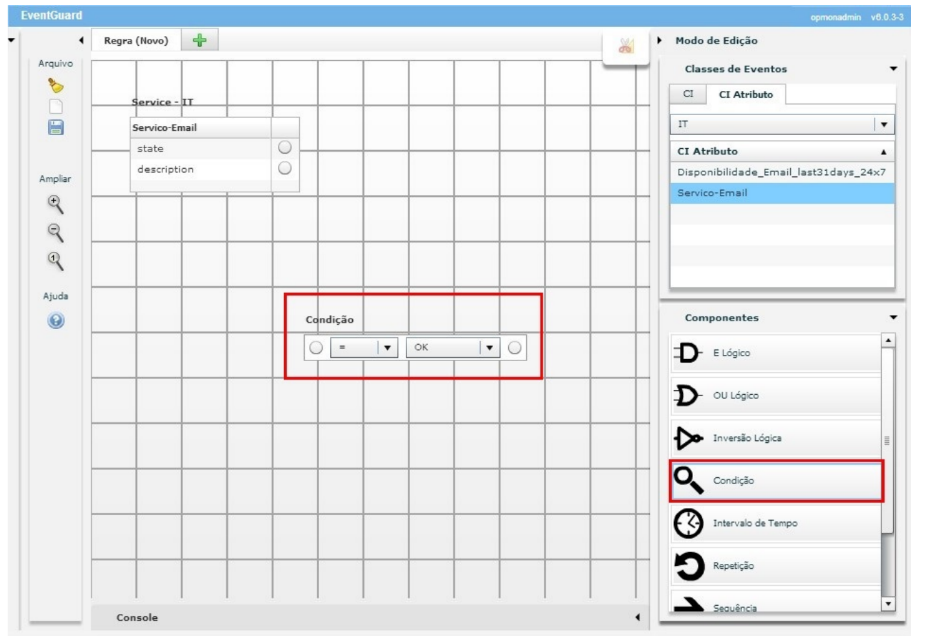Open the IT class dropdown

pyautogui.click(x=883, y=124)
